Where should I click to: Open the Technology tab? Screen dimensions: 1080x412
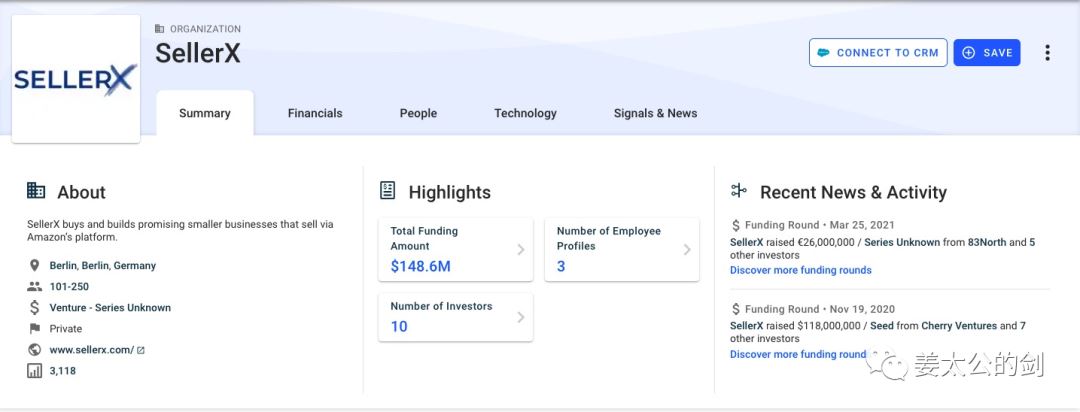click(525, 114)
